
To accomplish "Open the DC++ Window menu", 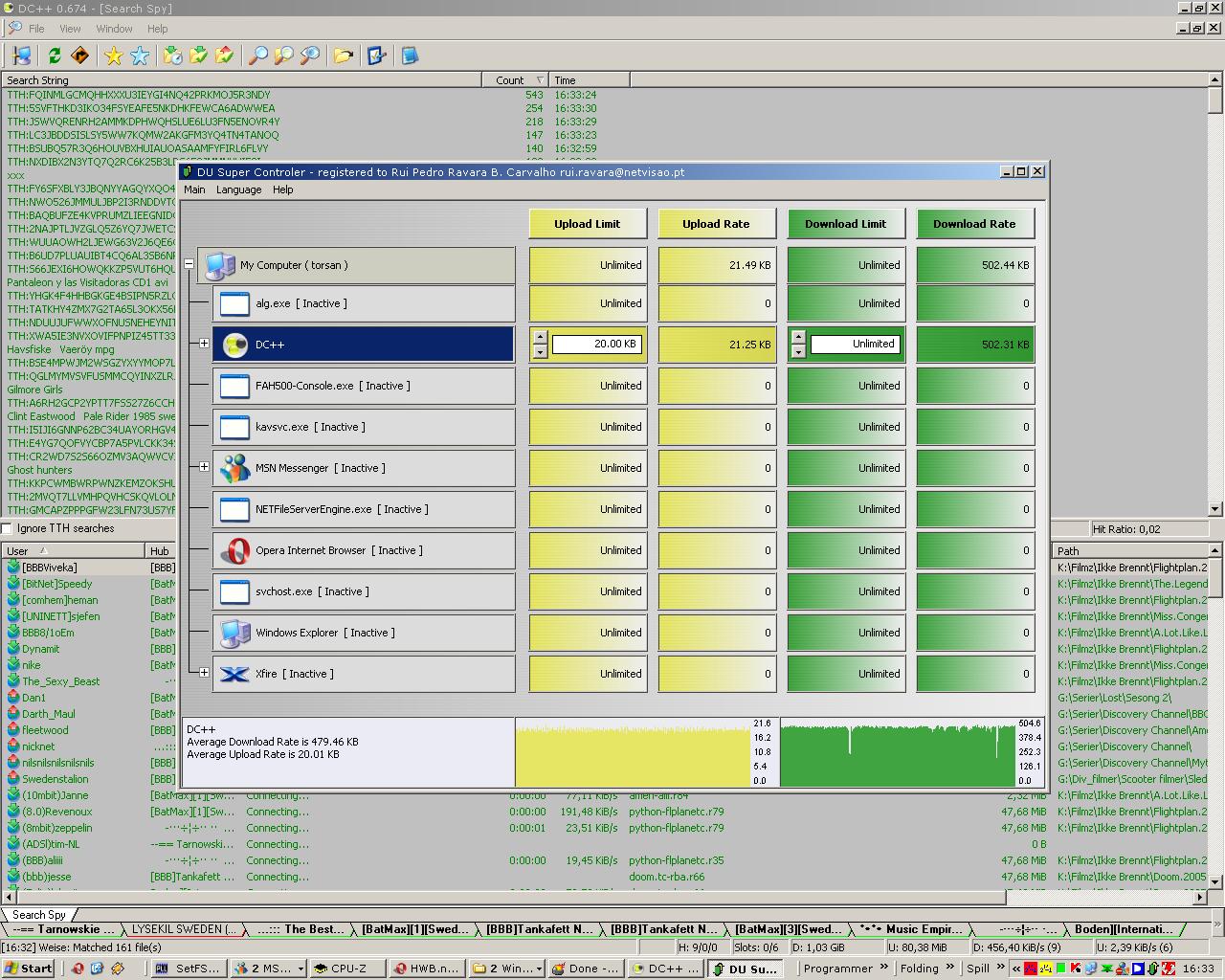I will tap(114, 29).
